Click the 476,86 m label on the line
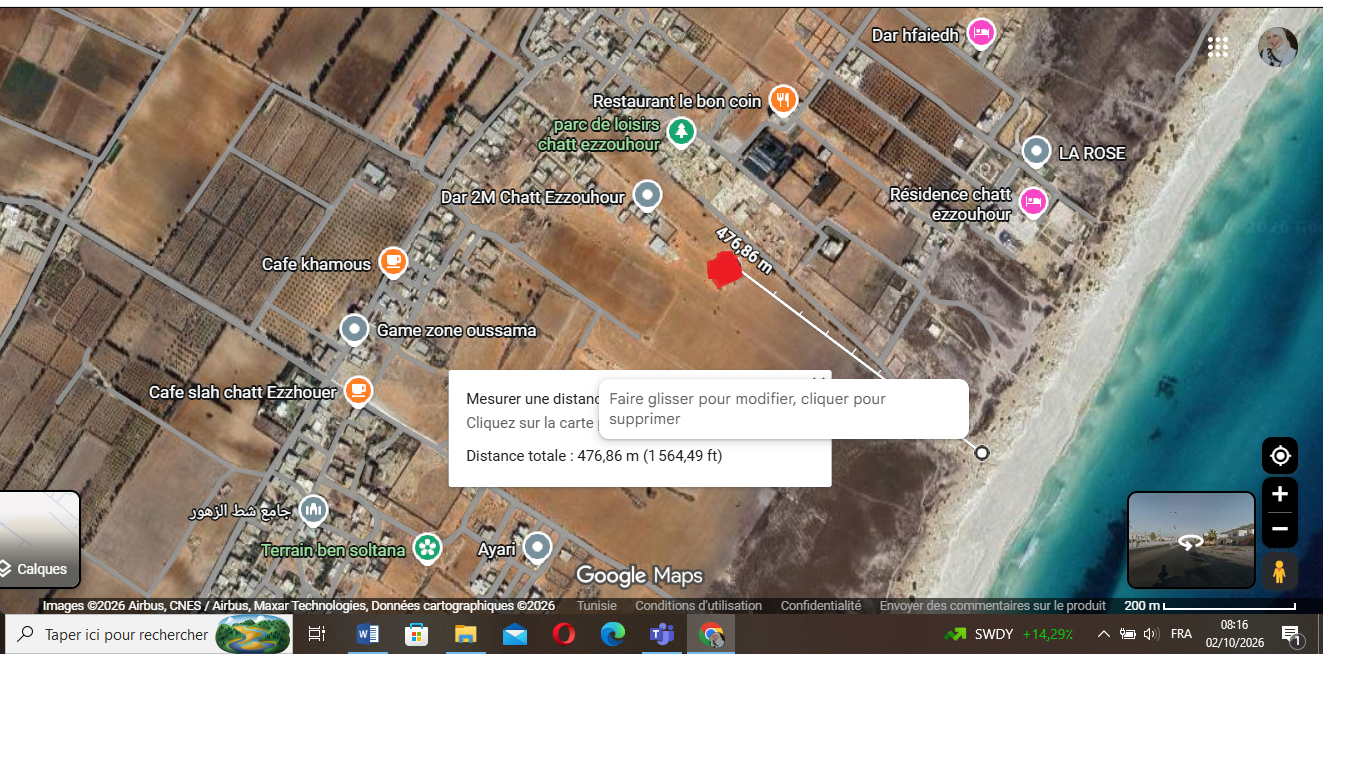This screenshot has width=1366, height=768. tap(744, 249)
